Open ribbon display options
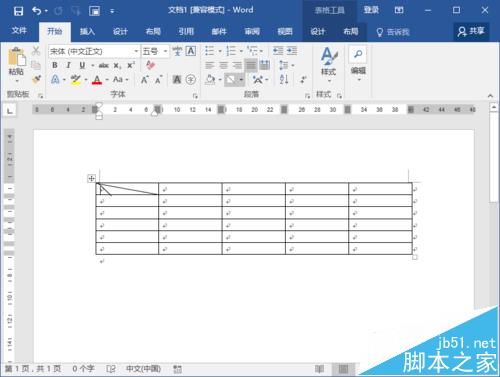The height and width of the screenshot is (377, 500). [x=399, y=10]
